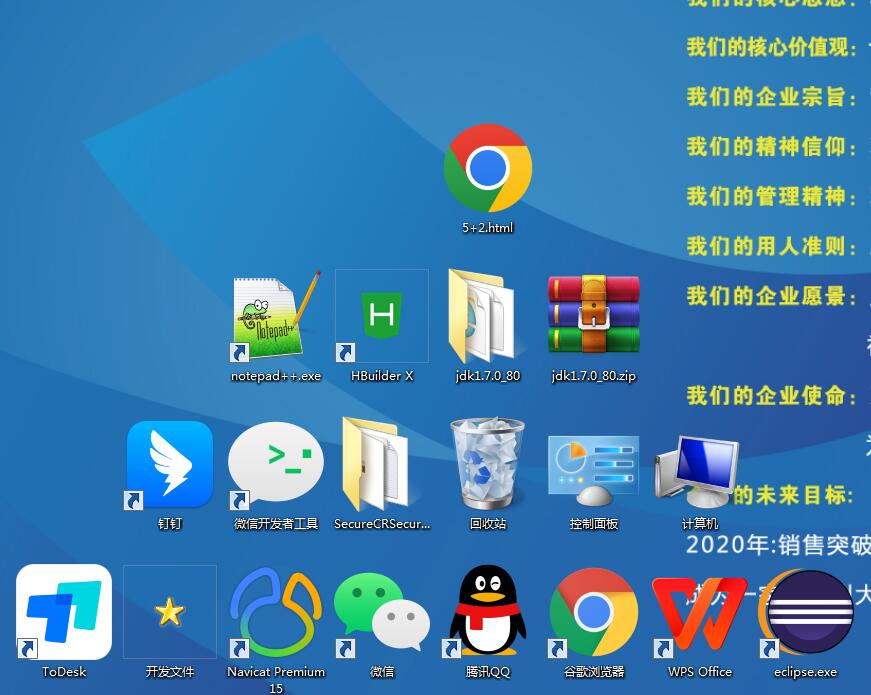The height and width of the screenshot is (695, 871).
Task: Click the 开发文件 star folder icon
Action: 170,612
